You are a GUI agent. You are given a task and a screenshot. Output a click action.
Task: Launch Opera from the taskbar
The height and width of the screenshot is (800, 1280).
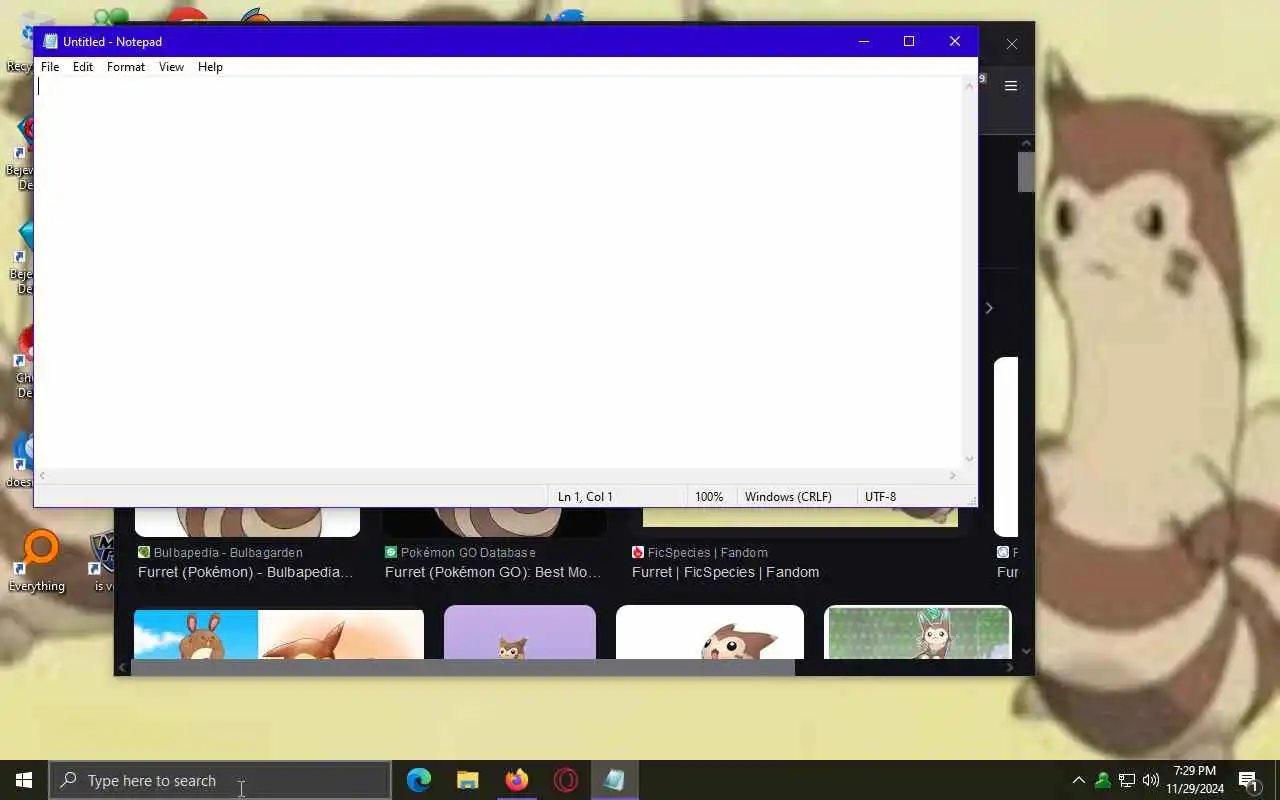(566, 780)
